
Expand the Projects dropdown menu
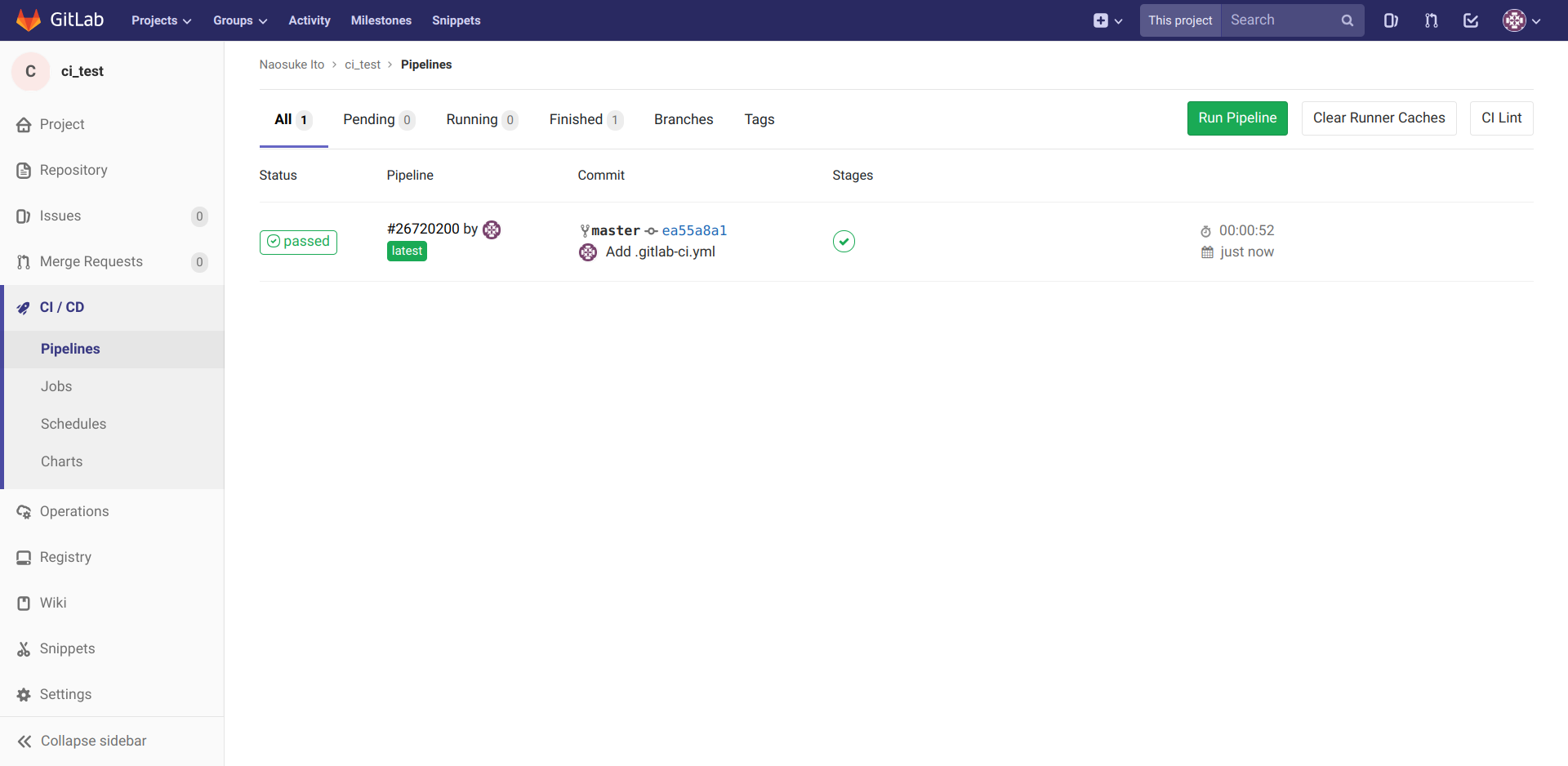point(161,20)
